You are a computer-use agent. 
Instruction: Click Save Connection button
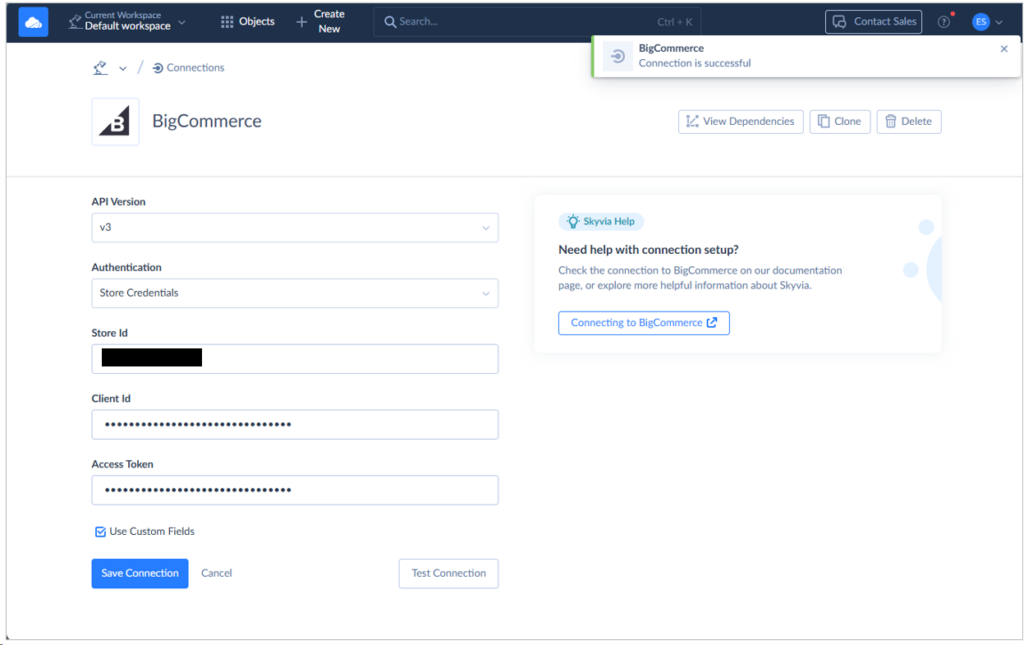pos(140,573)
